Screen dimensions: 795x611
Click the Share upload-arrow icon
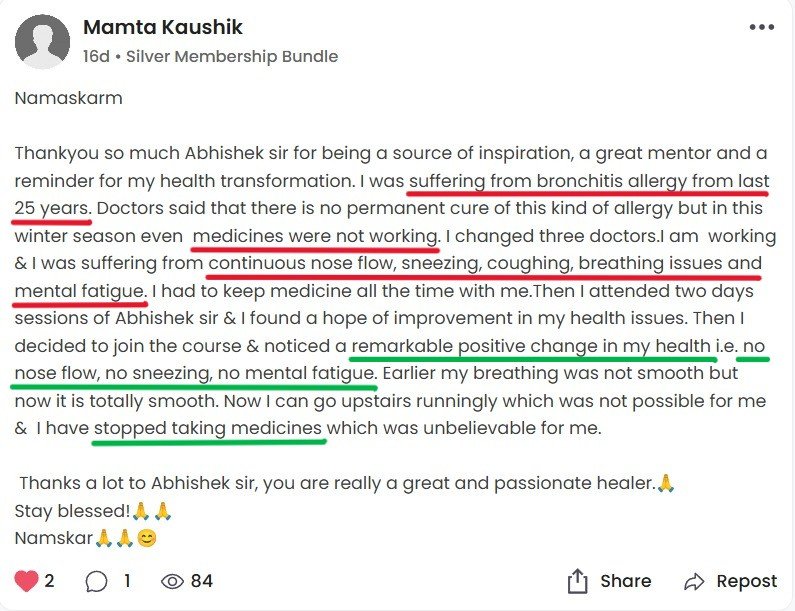pyautogui.click(x=577, y=581)
